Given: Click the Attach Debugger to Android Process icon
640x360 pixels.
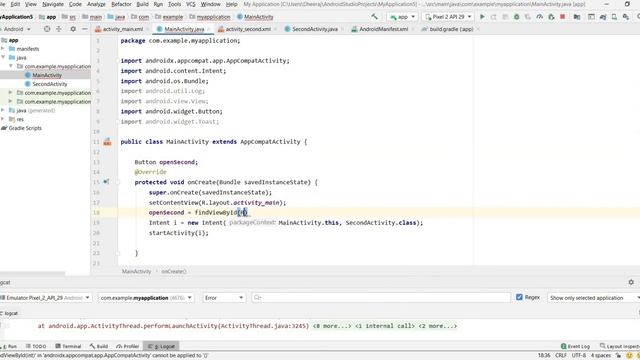Looking at the screenshot, I should coord(551,17).
